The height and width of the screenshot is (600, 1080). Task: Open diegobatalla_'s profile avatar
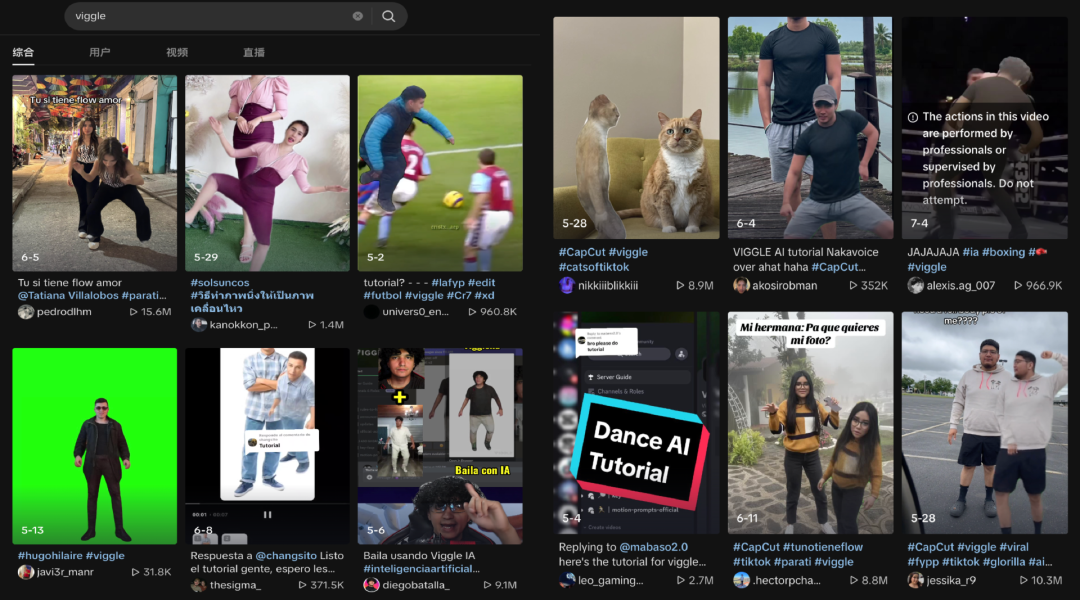click(371, 585)
